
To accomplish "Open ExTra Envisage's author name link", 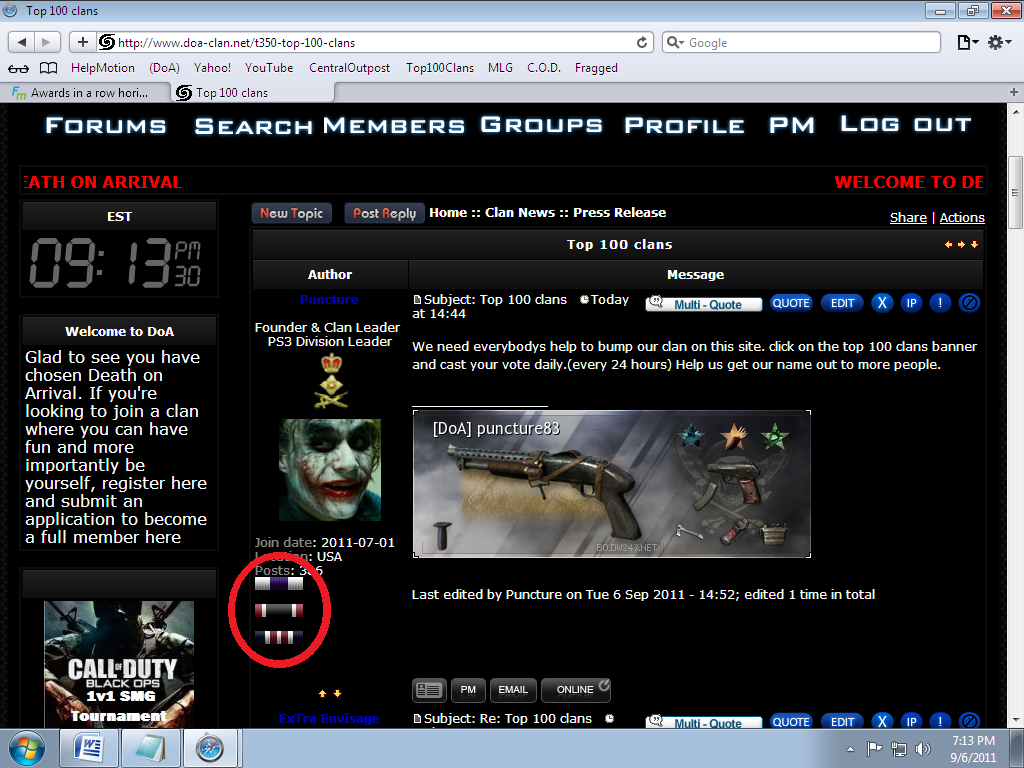I will point(329,718).
